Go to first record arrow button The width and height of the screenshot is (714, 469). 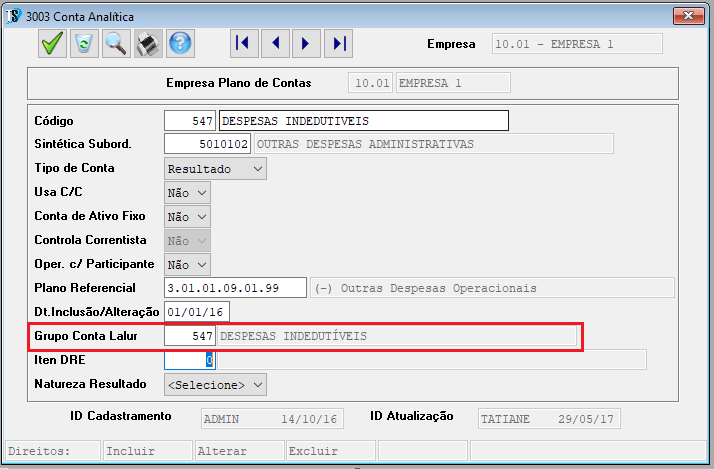tap(244, 44)
